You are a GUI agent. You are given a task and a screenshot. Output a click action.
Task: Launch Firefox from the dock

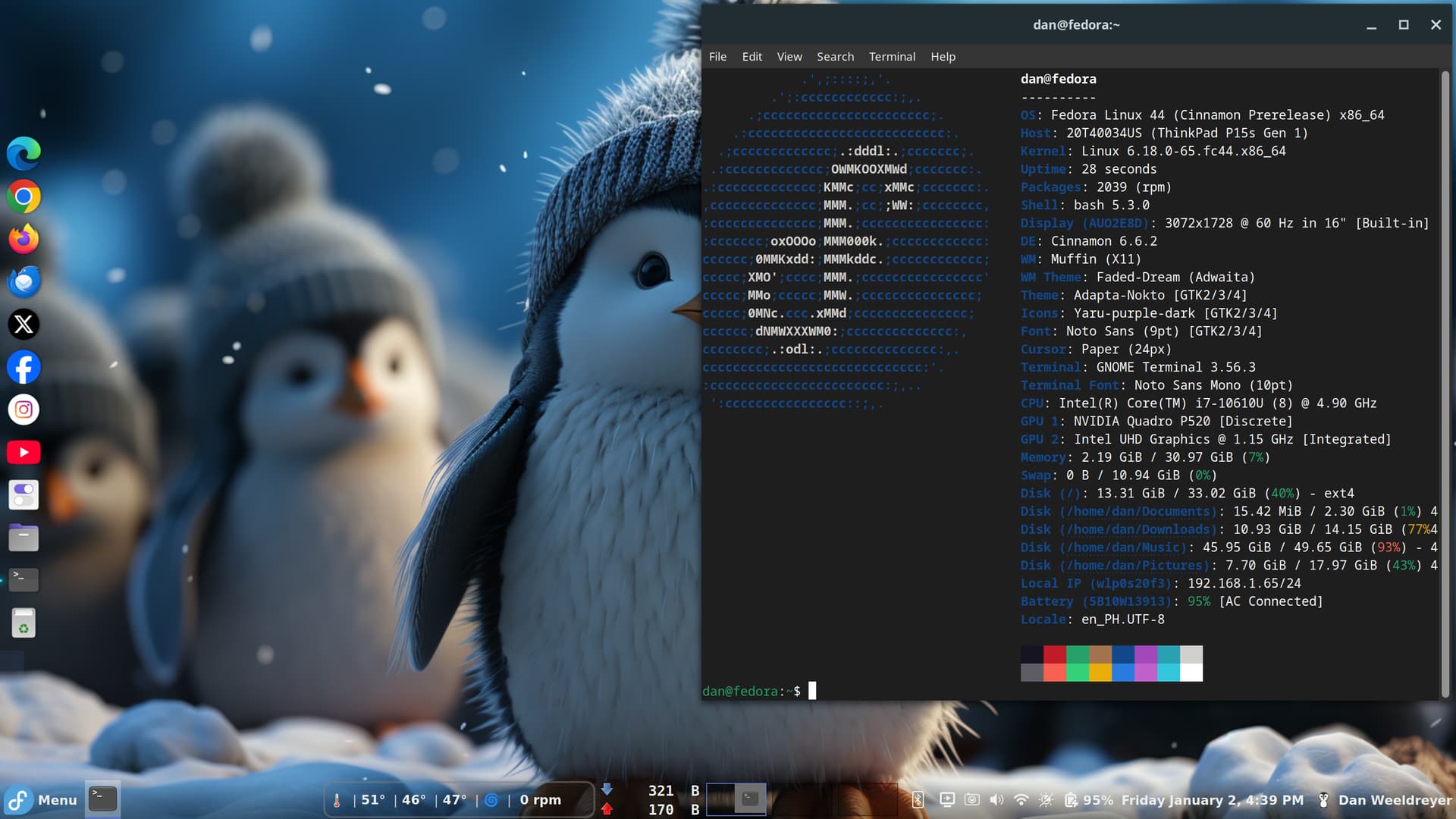24,239
